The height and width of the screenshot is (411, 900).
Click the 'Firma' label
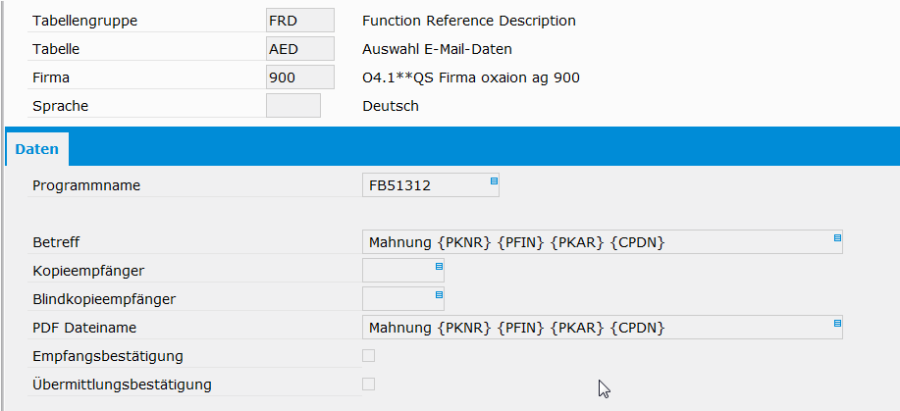click(x=51, y=77)
